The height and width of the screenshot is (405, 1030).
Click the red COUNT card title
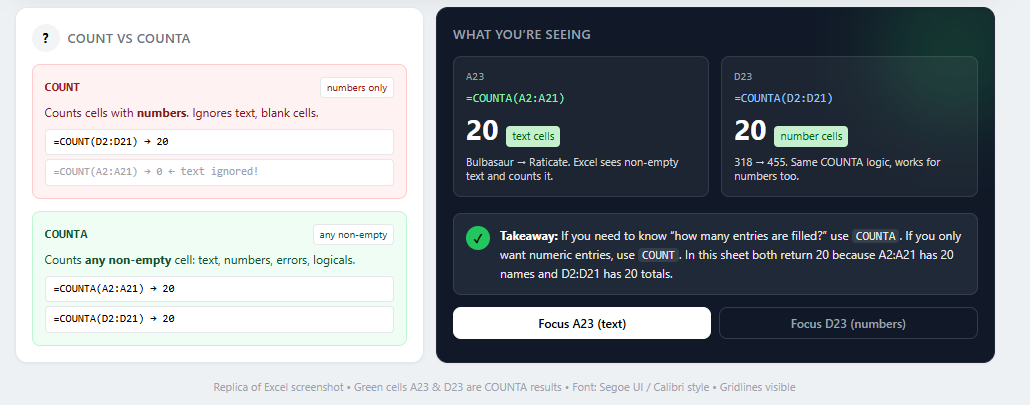62,87
